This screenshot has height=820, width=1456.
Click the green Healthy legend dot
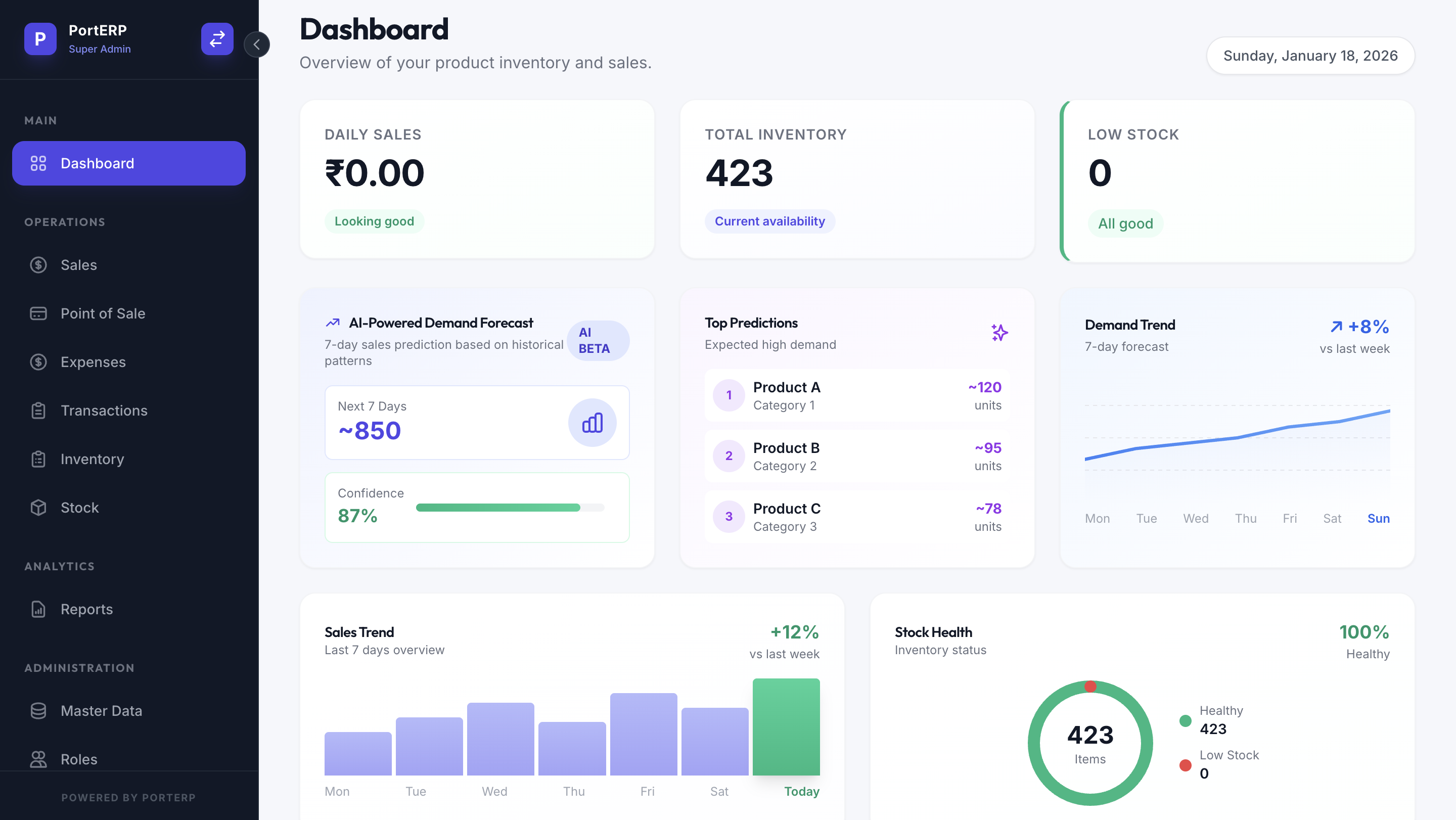(1186, 721)
